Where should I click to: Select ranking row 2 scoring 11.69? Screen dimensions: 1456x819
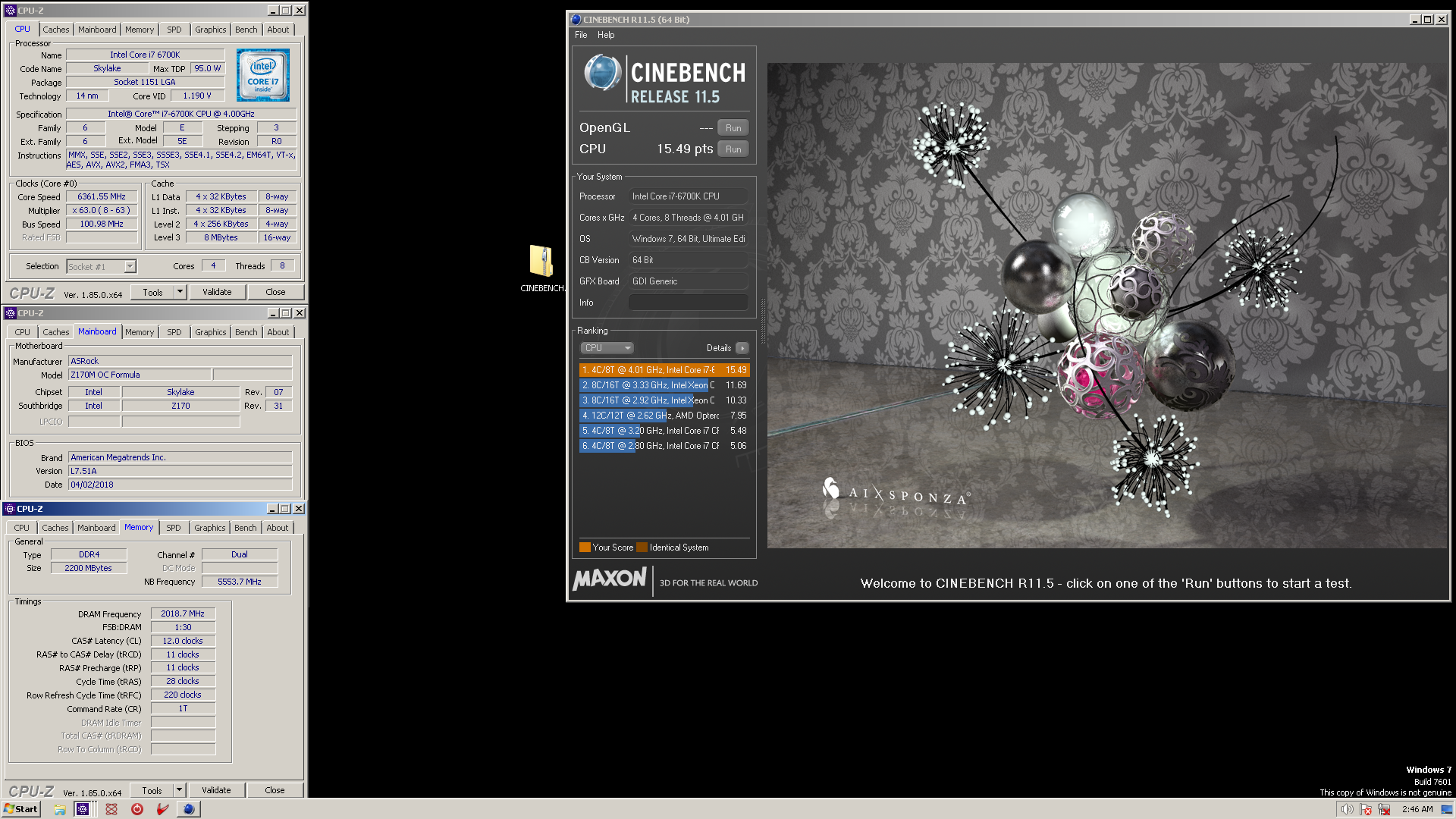pos(664,385)
